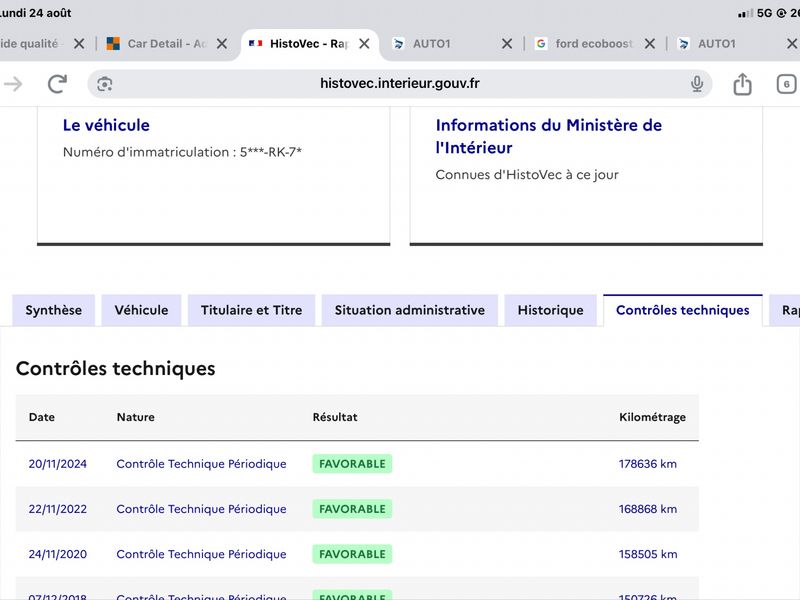
Task: Click the date 20/11/2024
Action: click(x=58, y=464)
